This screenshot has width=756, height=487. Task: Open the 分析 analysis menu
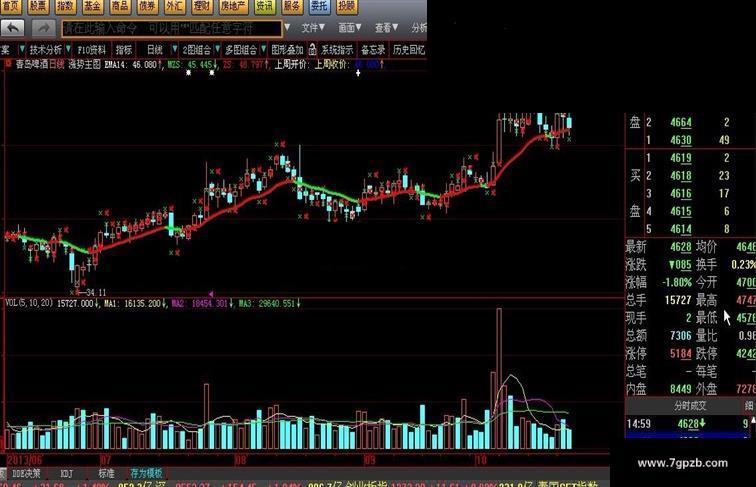[419, 28]
